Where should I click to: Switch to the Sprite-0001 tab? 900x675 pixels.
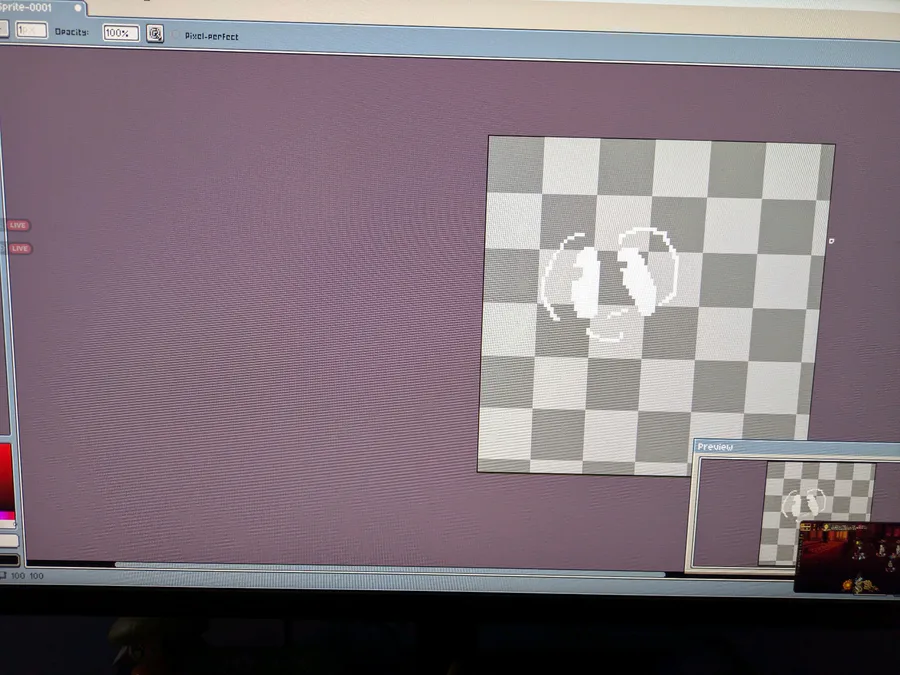point(36,7)
